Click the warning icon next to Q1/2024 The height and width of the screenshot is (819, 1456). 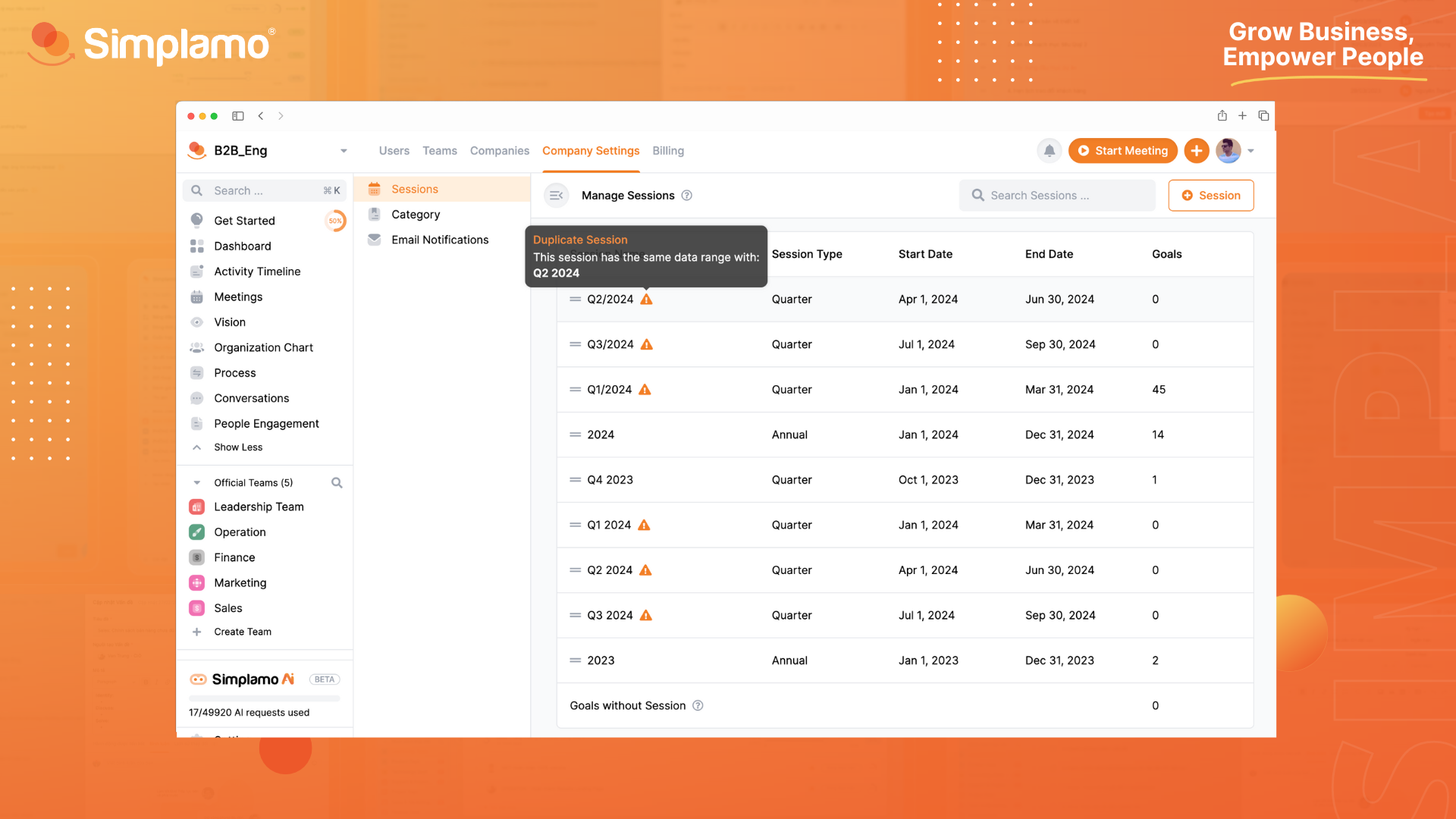645,390
